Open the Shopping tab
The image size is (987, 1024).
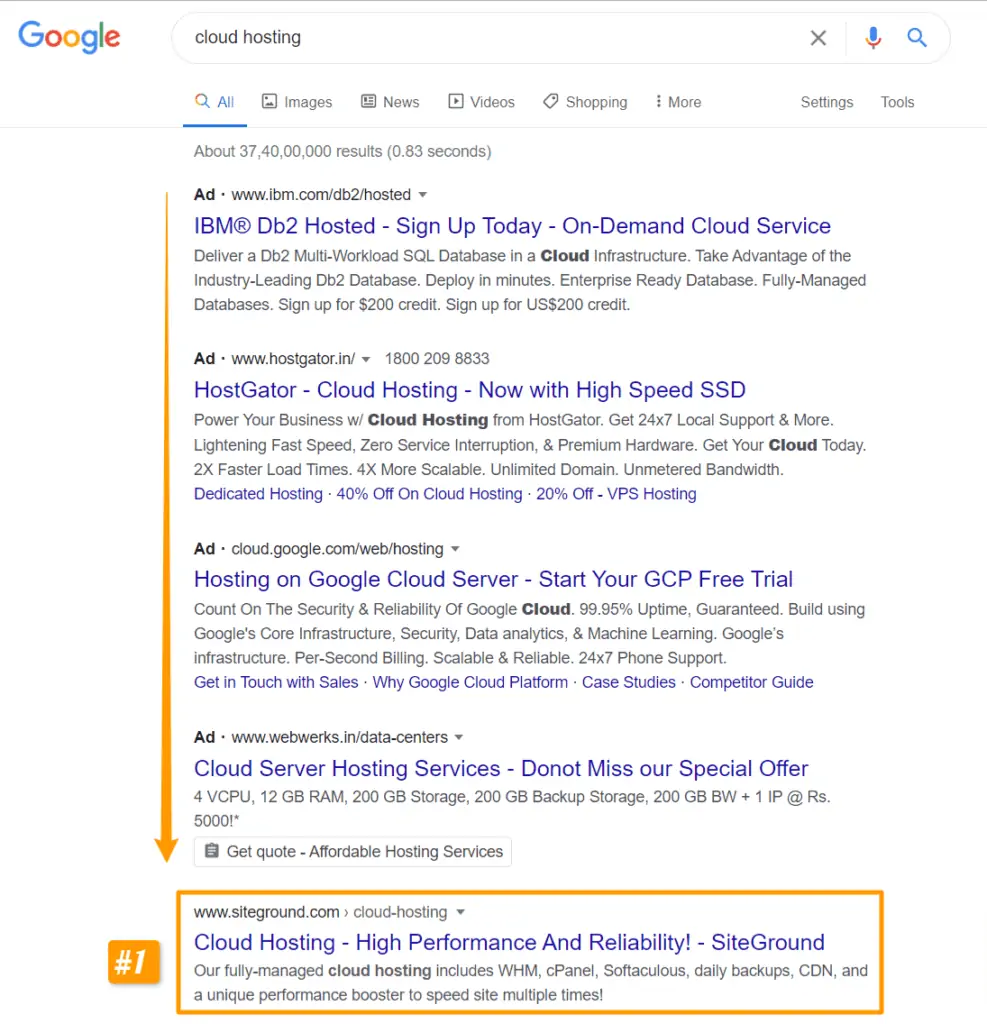tap(585, 102)
